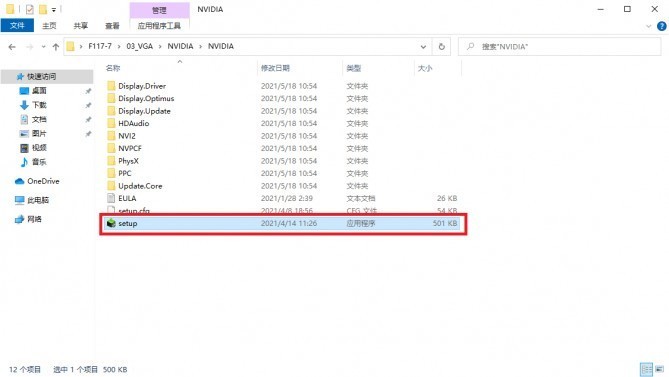Select the Update.Core folder icon
Image resolution: width=669 pixels, height=377 pixels.
click(x=111, y=186)
